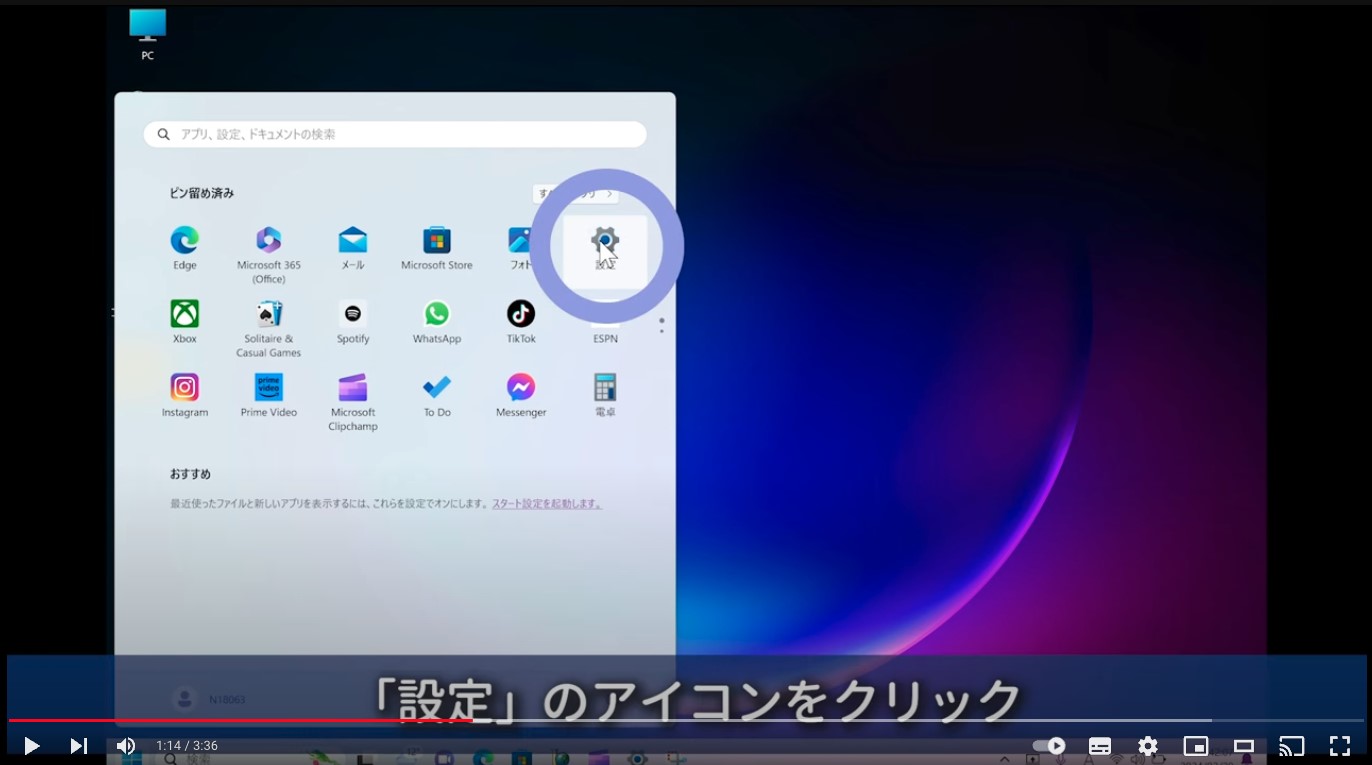Enter full screen mode

(1340, 746)
